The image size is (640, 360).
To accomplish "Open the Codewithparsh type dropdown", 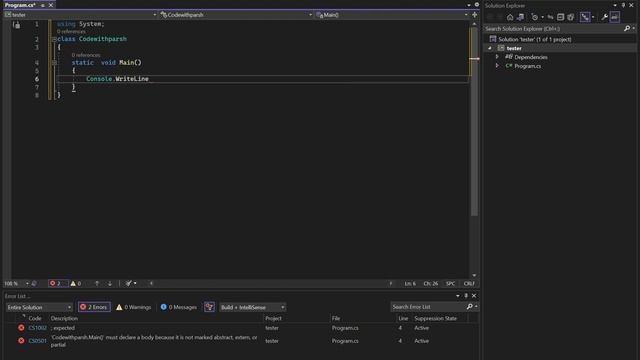I will [x=236, y=15].
